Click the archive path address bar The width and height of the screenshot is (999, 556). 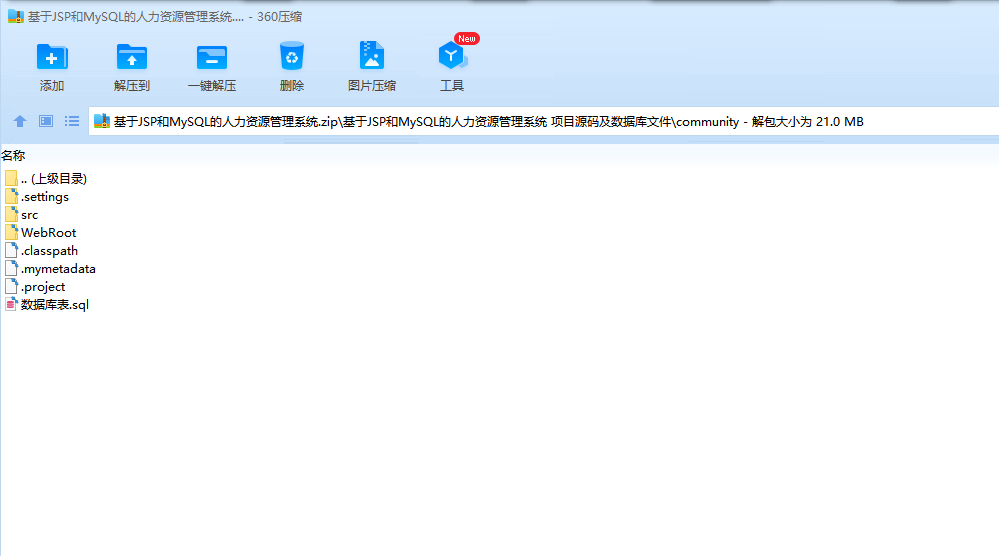click(x=543, y=122)
